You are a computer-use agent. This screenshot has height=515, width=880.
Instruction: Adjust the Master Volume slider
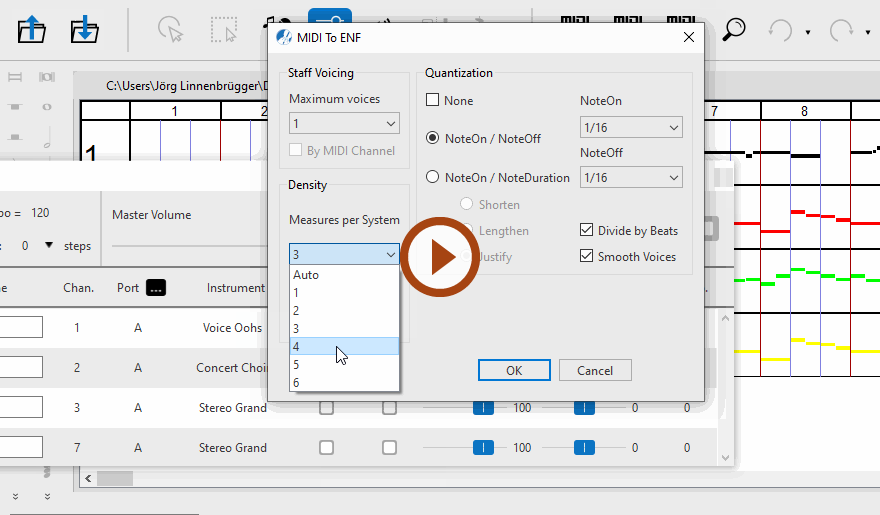189,246
